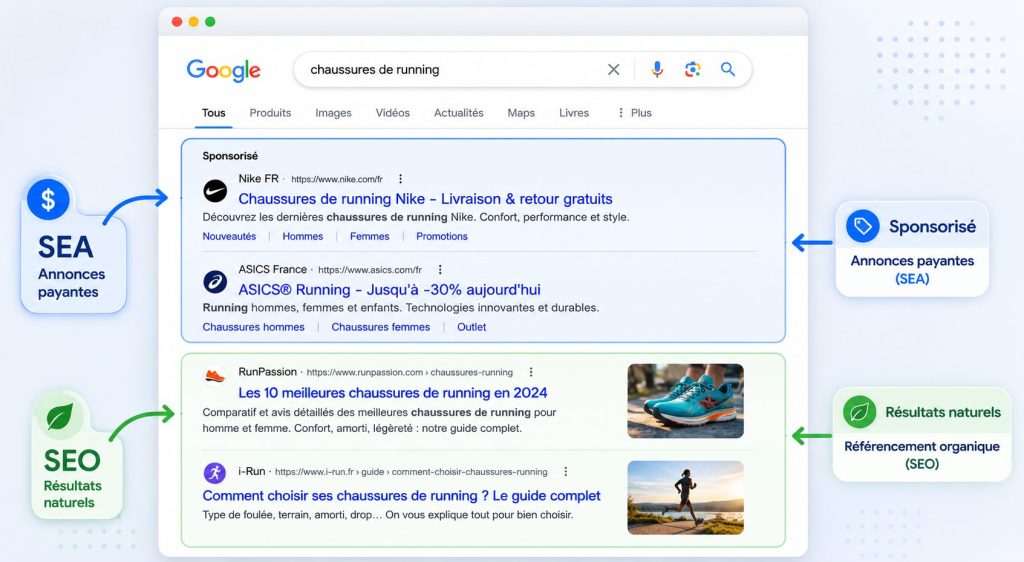Open options menu next to ASICS ad URL
This screenshot has width=1024, height=562.
[x=440, y=270]
